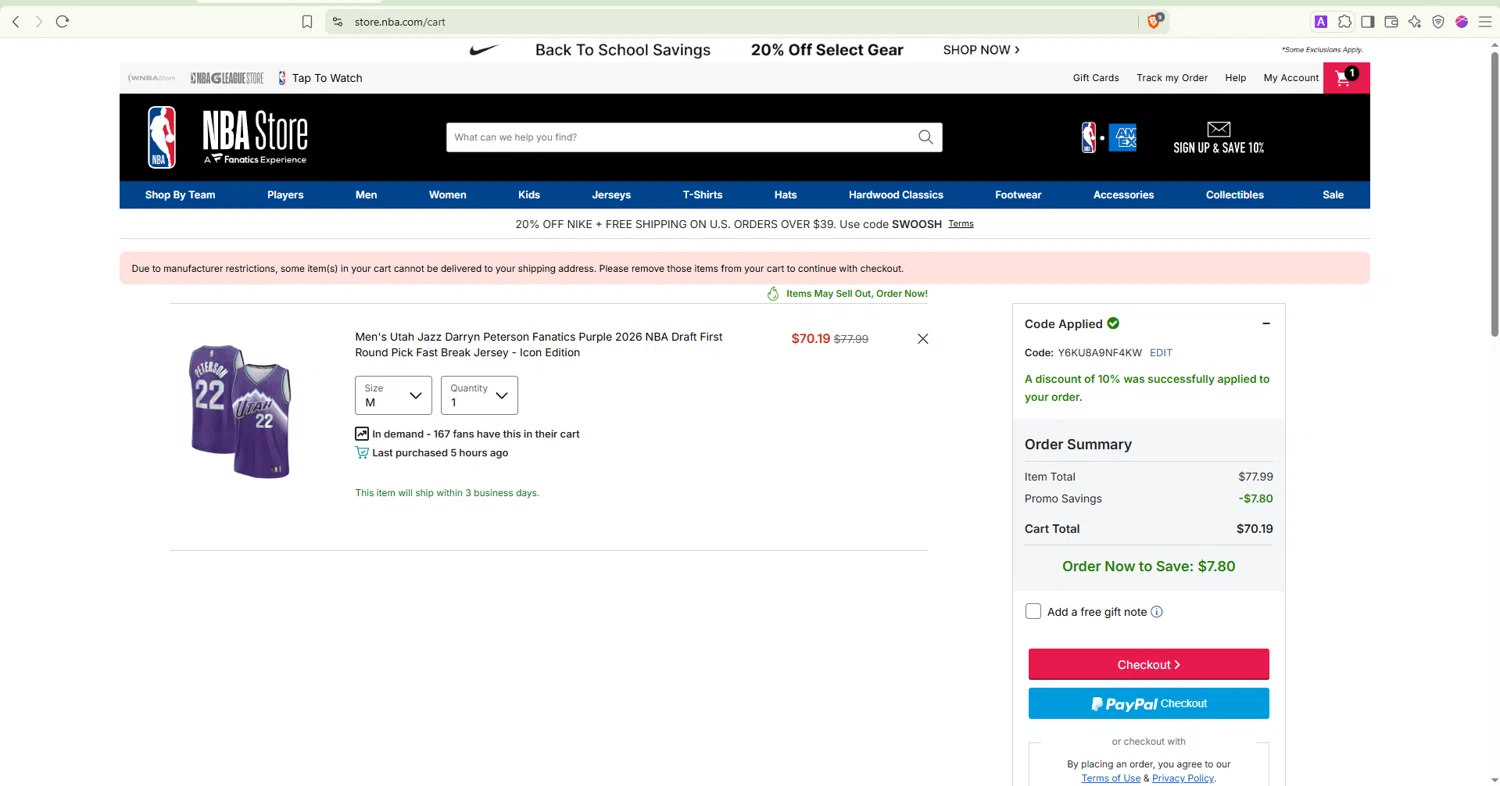Reload the cart page
This screenshot has height=786, width=1500.
click(x=62, y=21)
